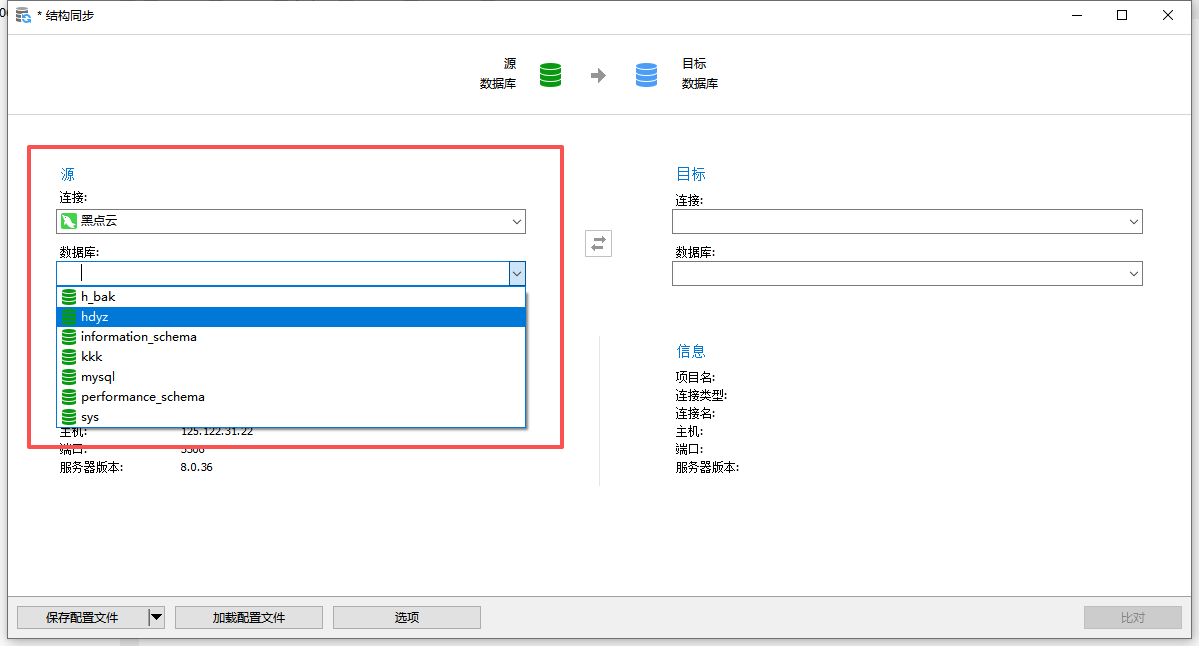Click the sys database icon
1199x646 pixels.
point(69,417)
